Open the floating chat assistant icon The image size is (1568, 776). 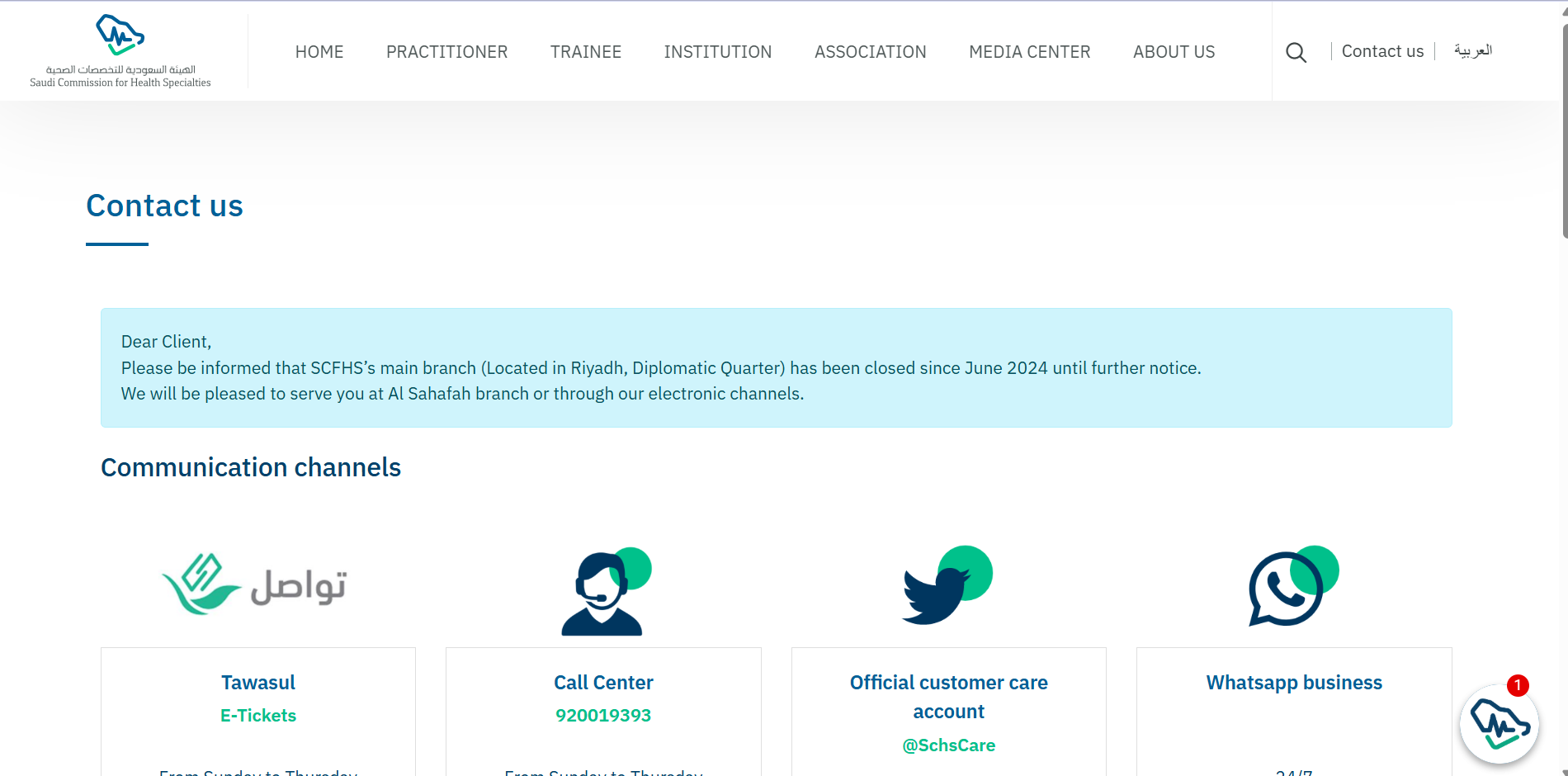1499,724
